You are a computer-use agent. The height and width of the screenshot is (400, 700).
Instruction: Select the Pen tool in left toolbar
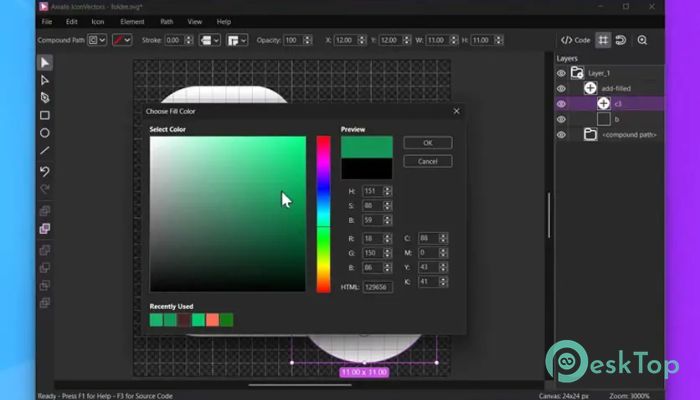(45, 98)
